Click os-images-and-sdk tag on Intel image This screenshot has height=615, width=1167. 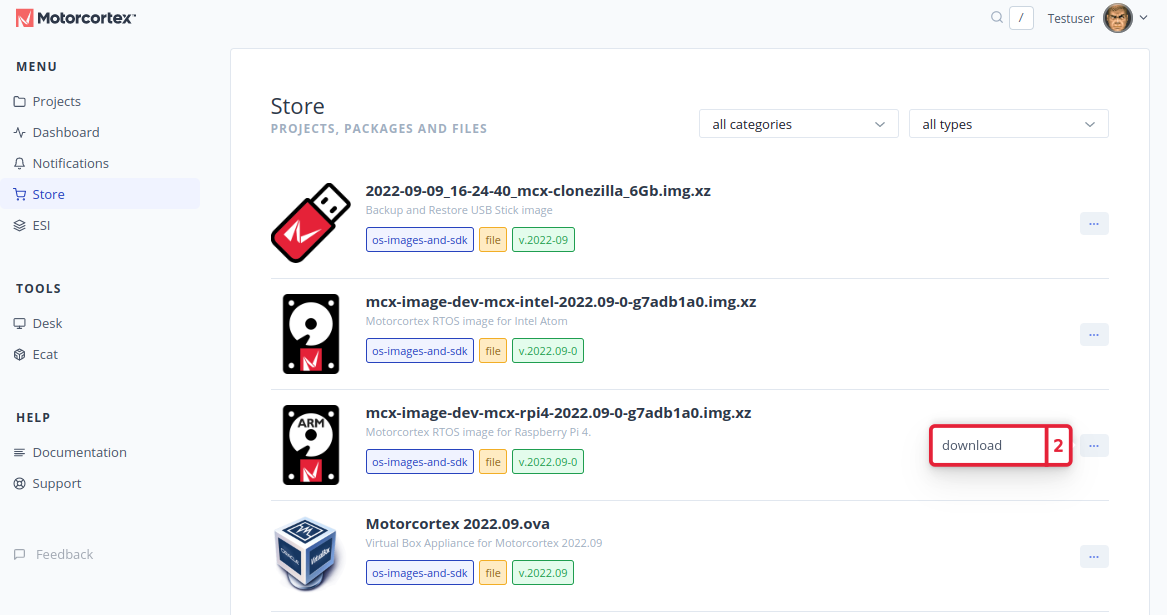(x=420, y=351)
